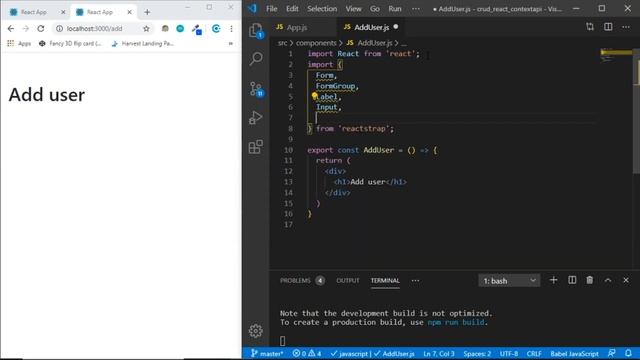Click the src breadcrumb segment
The height and width of the screenshot is (360, 640).
click(x=282, y=43)
